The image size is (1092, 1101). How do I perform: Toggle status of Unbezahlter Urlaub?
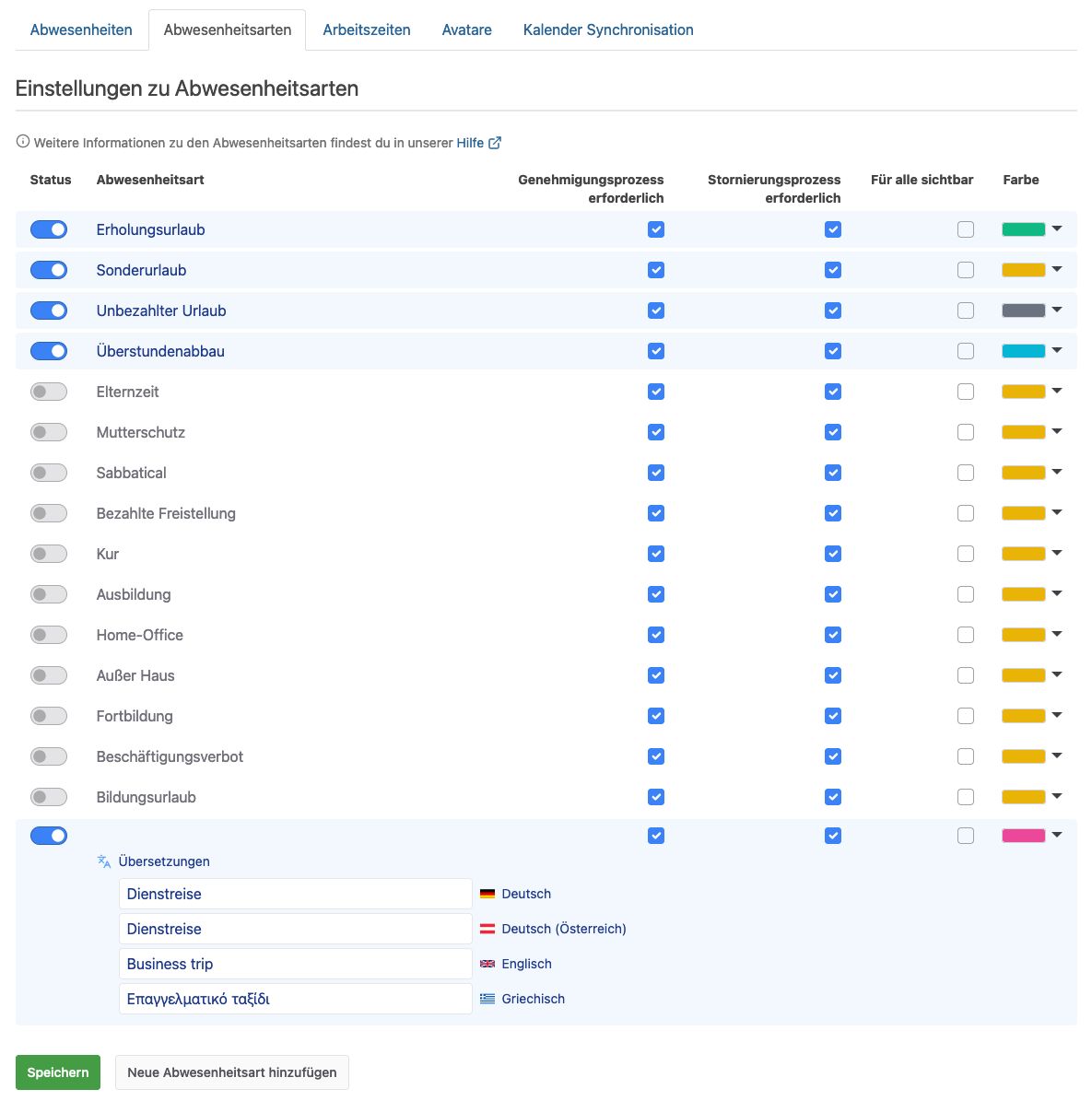(x=49, y=310)
